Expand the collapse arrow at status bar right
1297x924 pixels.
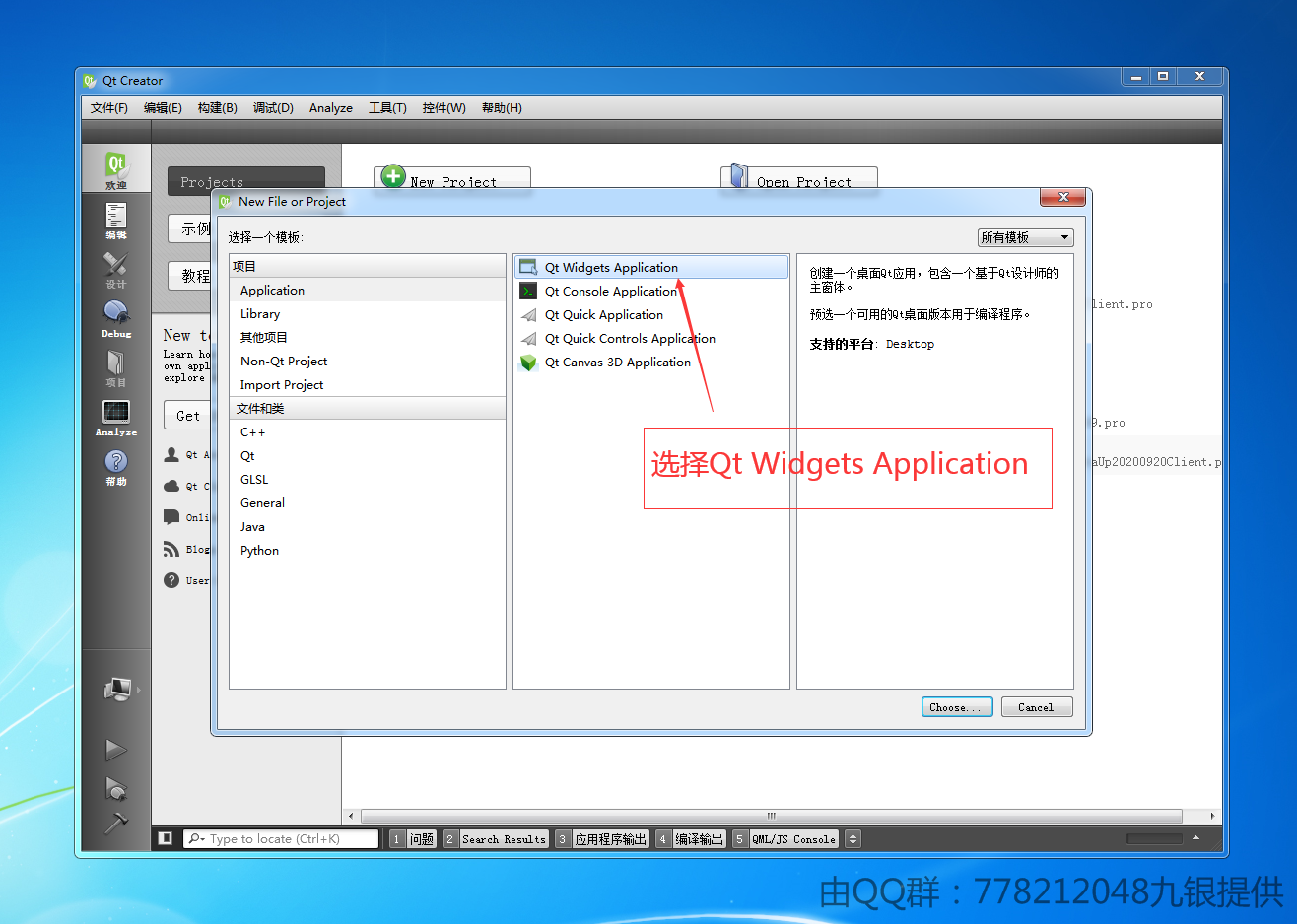1195,838
